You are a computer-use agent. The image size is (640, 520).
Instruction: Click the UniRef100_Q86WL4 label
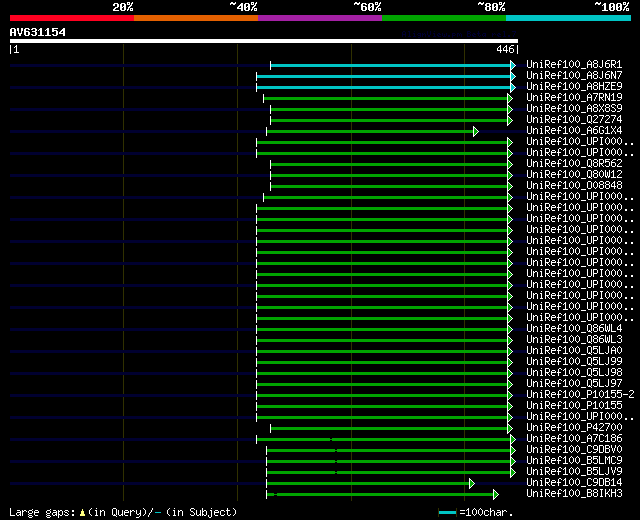(x=574, y=329)
